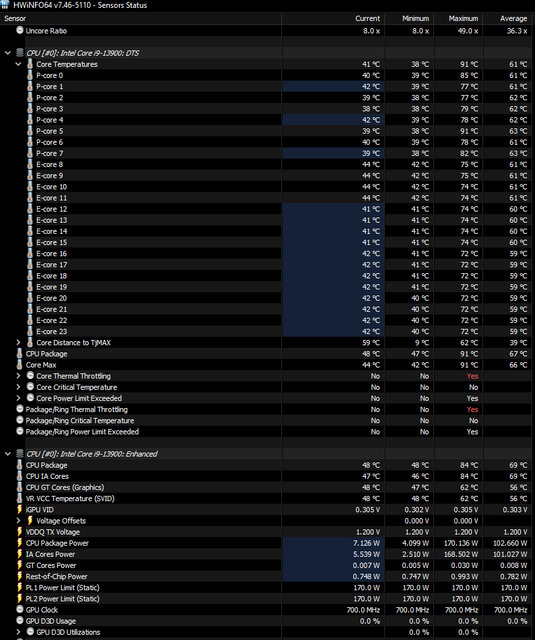Click lightning icon beside CPU Package Power
Viewport: 535px width, 640px height.
20,543
